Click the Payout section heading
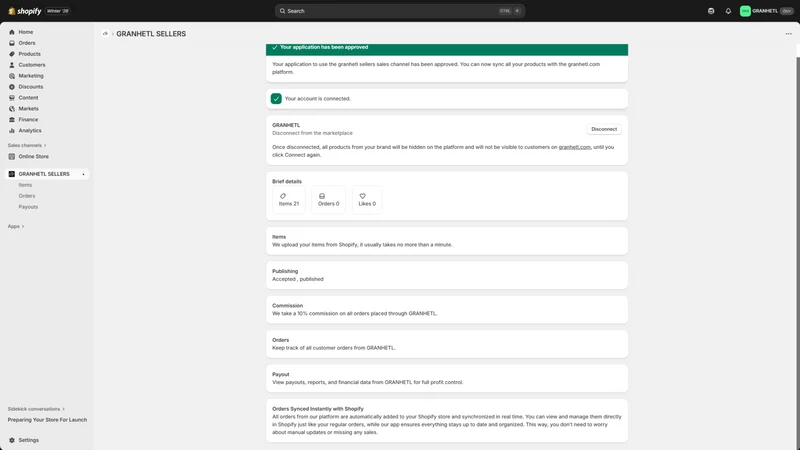The image size is (800, 450). [281, 374]
